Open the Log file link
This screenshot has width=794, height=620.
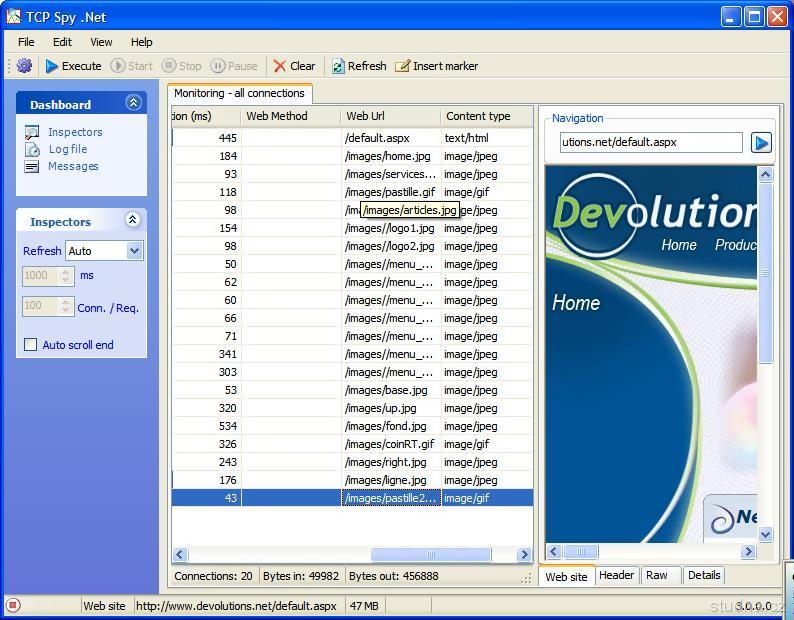click(x=67, y=149)
